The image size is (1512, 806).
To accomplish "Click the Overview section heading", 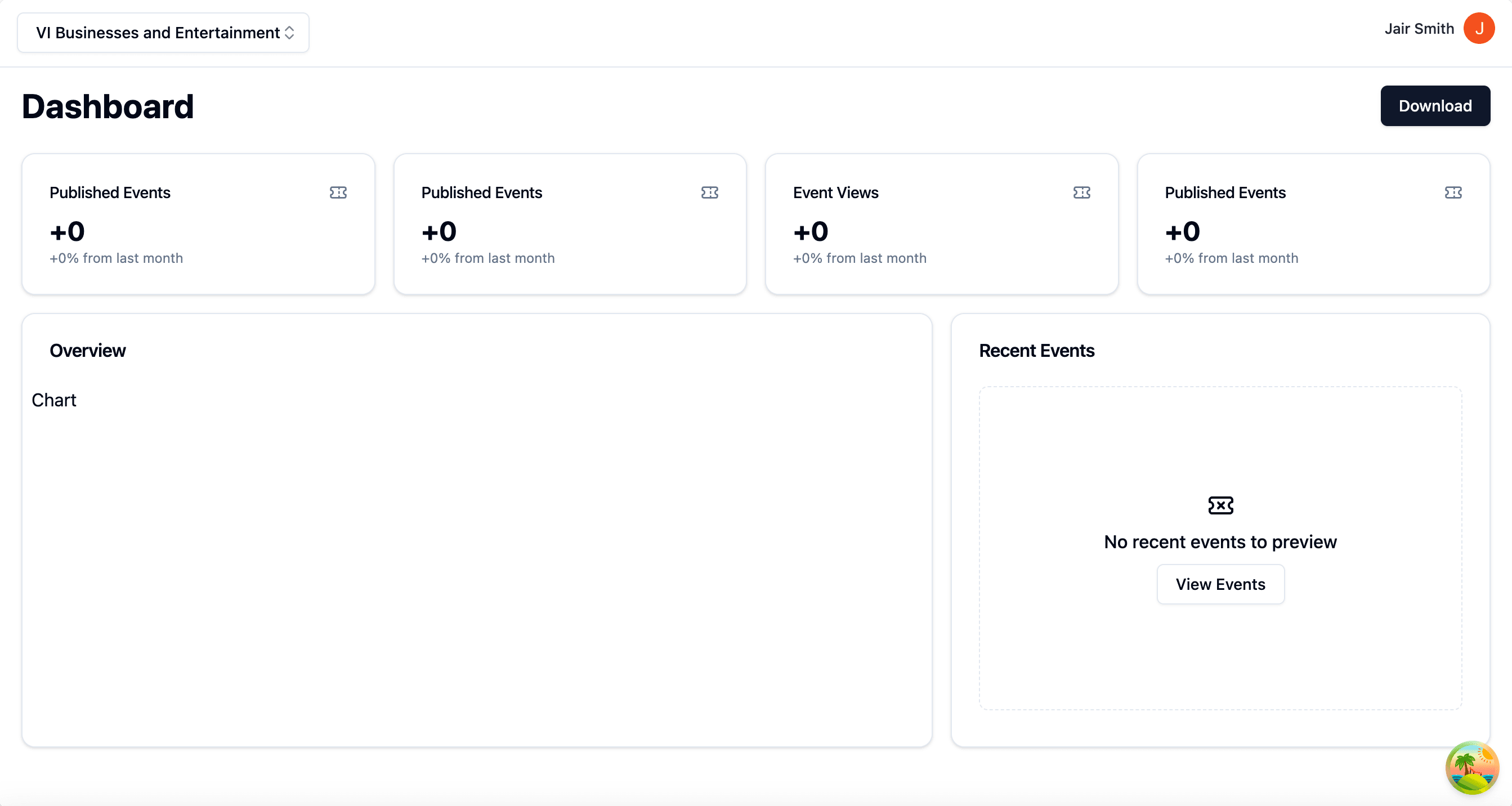I will pyautogui.click(x=87, y=351).
